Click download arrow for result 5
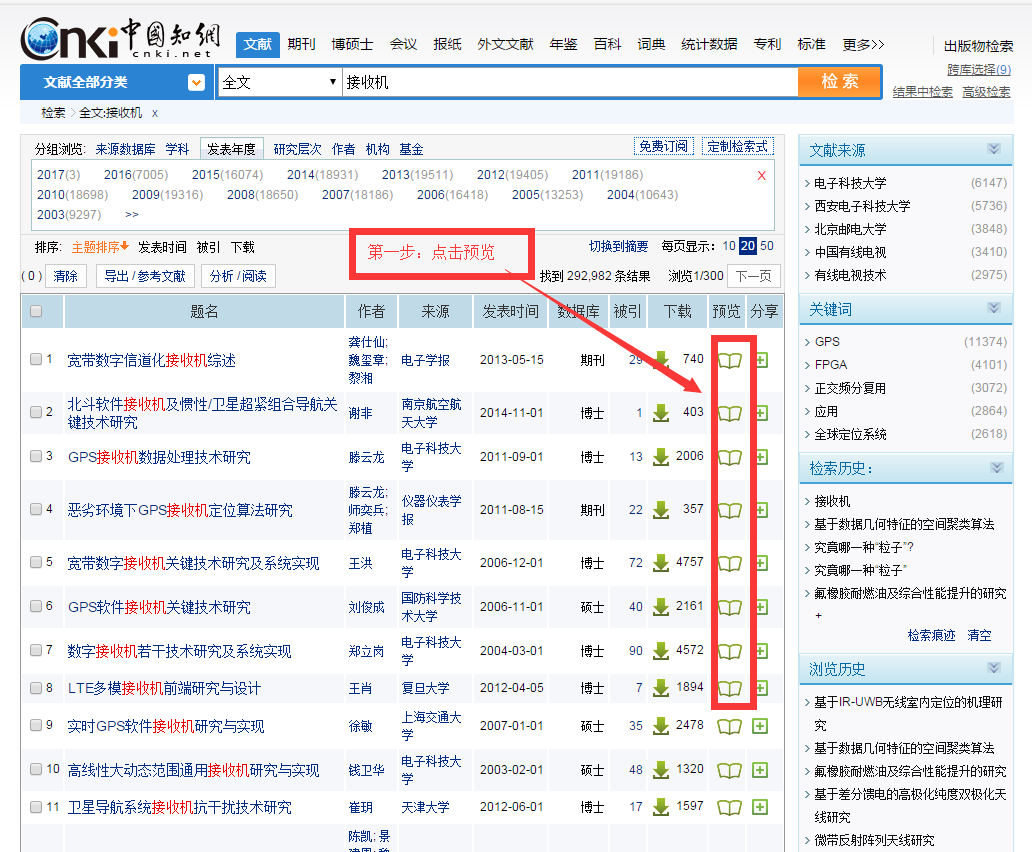The image size is (1032, 852). [x=661, y=563]
